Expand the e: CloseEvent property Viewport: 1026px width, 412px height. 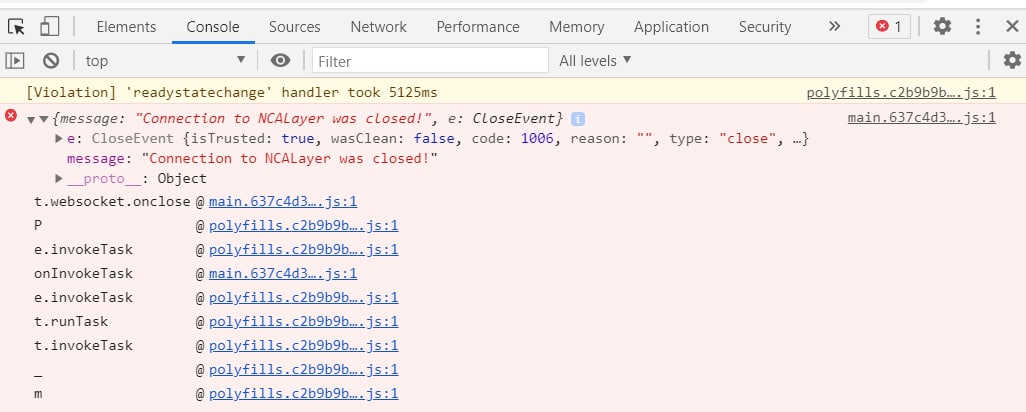pos(59,139)
